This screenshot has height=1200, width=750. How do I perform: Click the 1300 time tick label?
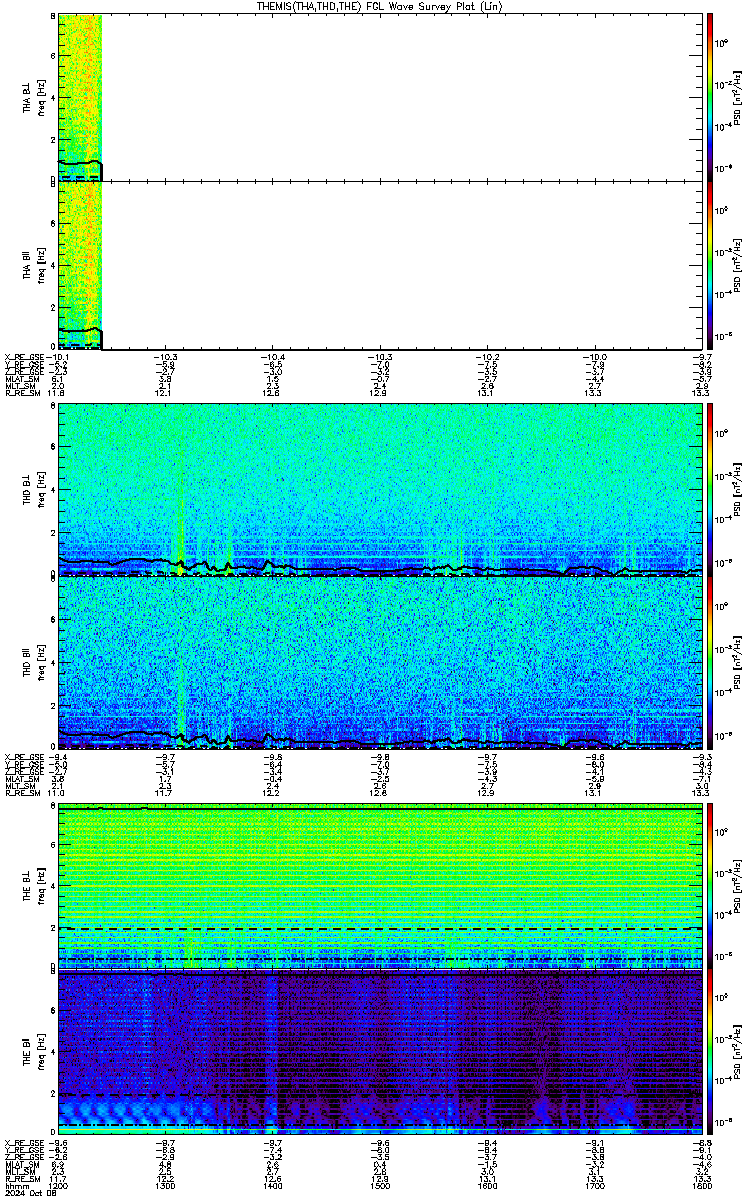(165, 1186)
